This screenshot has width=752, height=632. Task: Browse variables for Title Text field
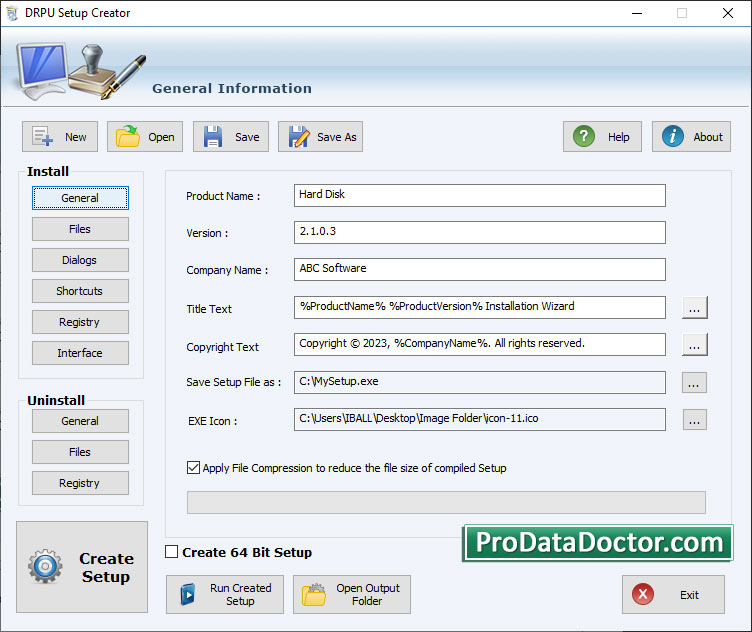click(694, 307)
